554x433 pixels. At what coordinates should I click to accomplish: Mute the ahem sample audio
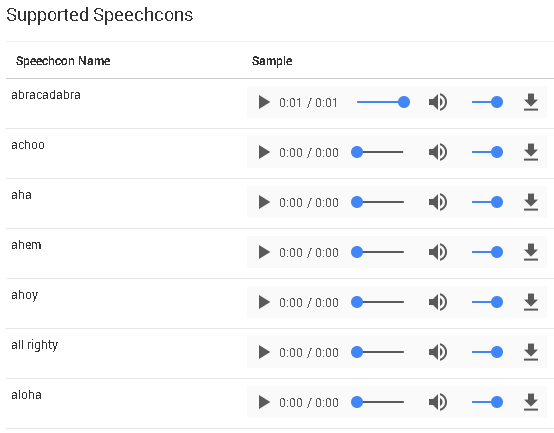(x=438, y=252)
